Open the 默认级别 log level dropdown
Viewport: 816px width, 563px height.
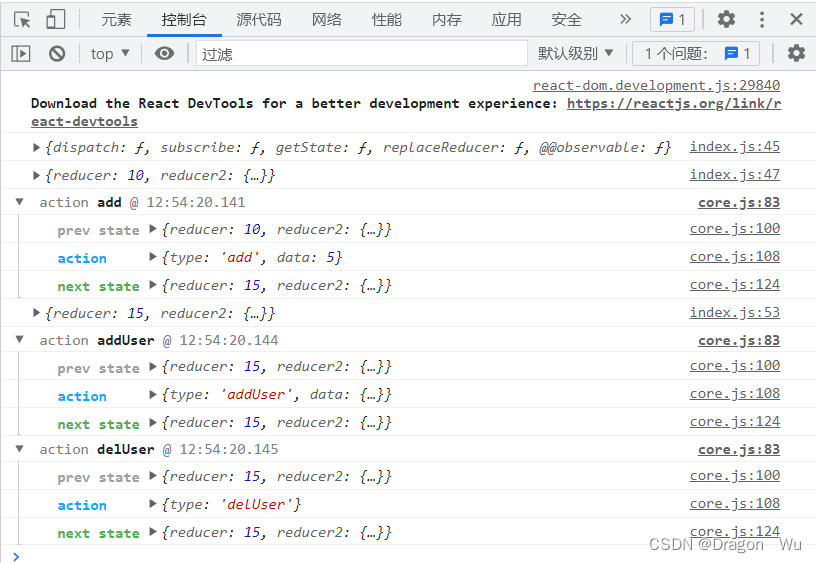(576, 54)
